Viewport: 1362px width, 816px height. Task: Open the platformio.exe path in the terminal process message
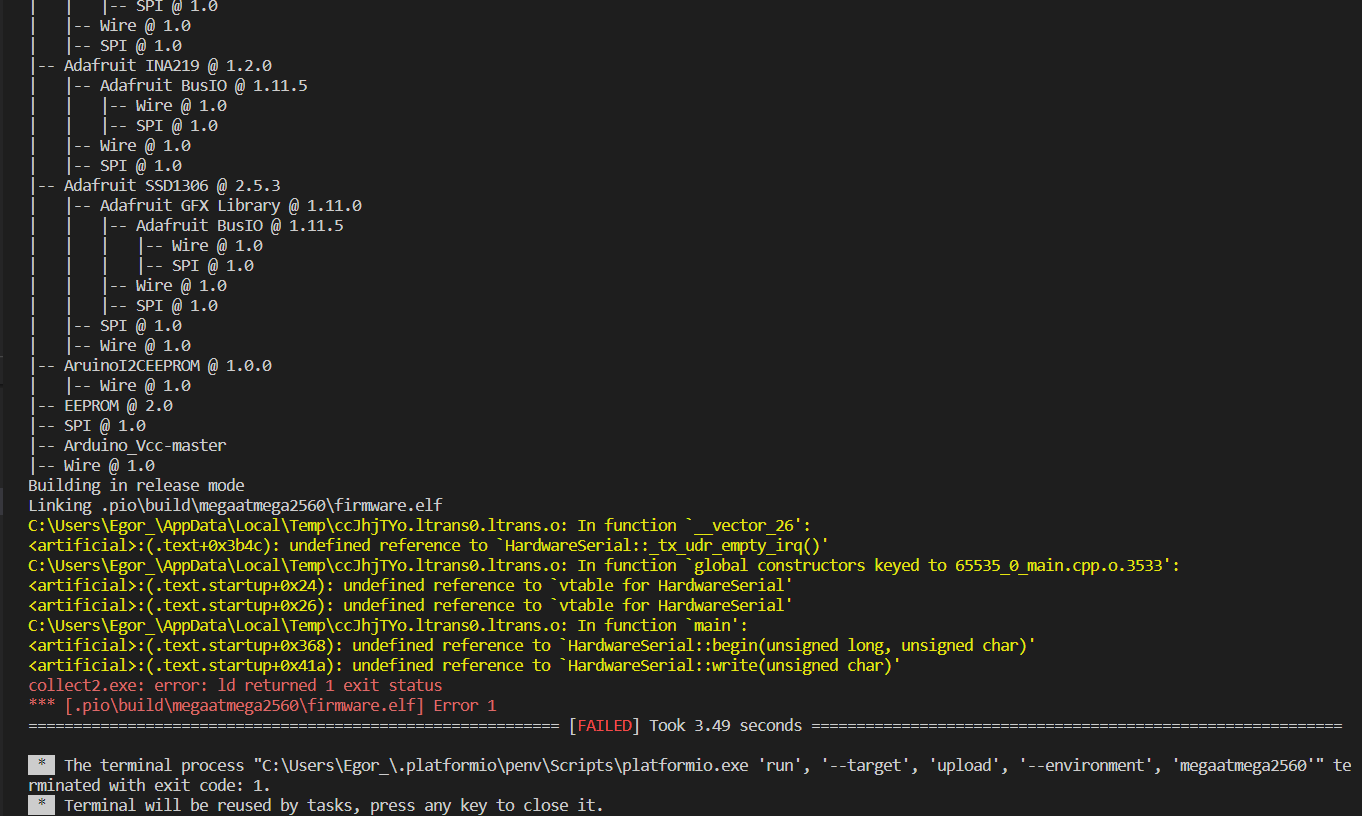[x=475, y=765]
